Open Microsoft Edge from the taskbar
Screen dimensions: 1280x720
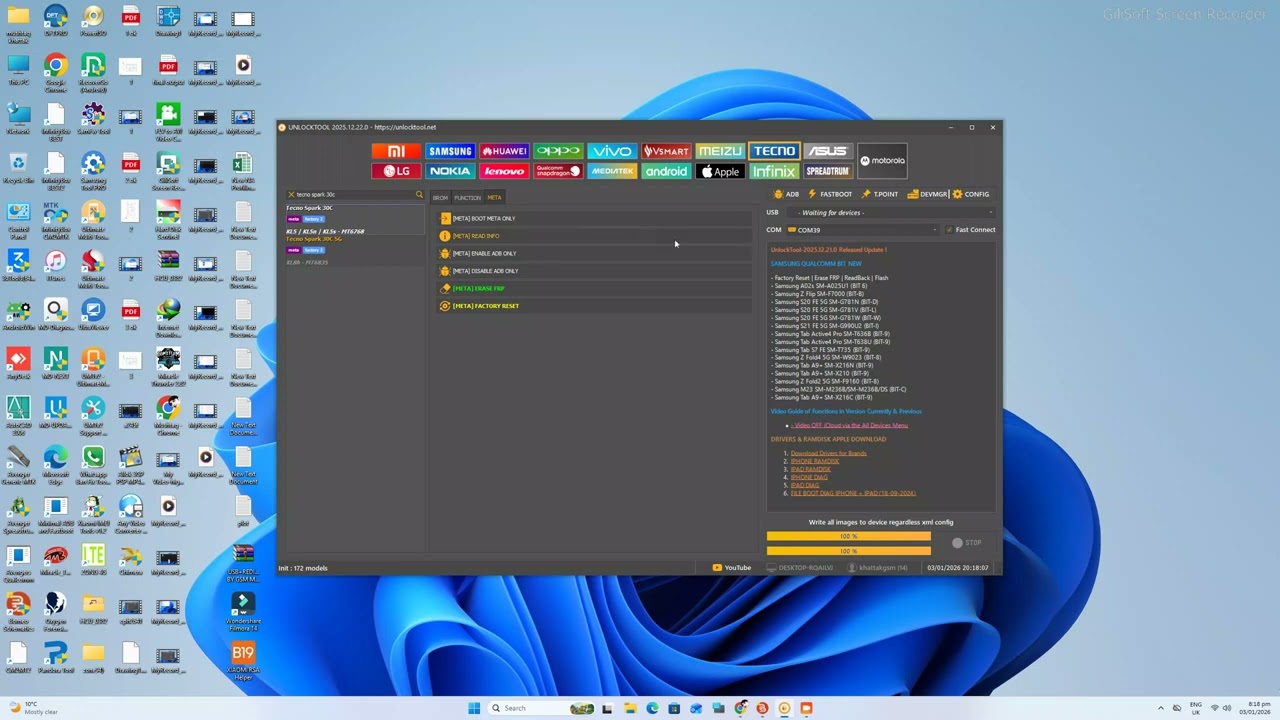[652, 708]
